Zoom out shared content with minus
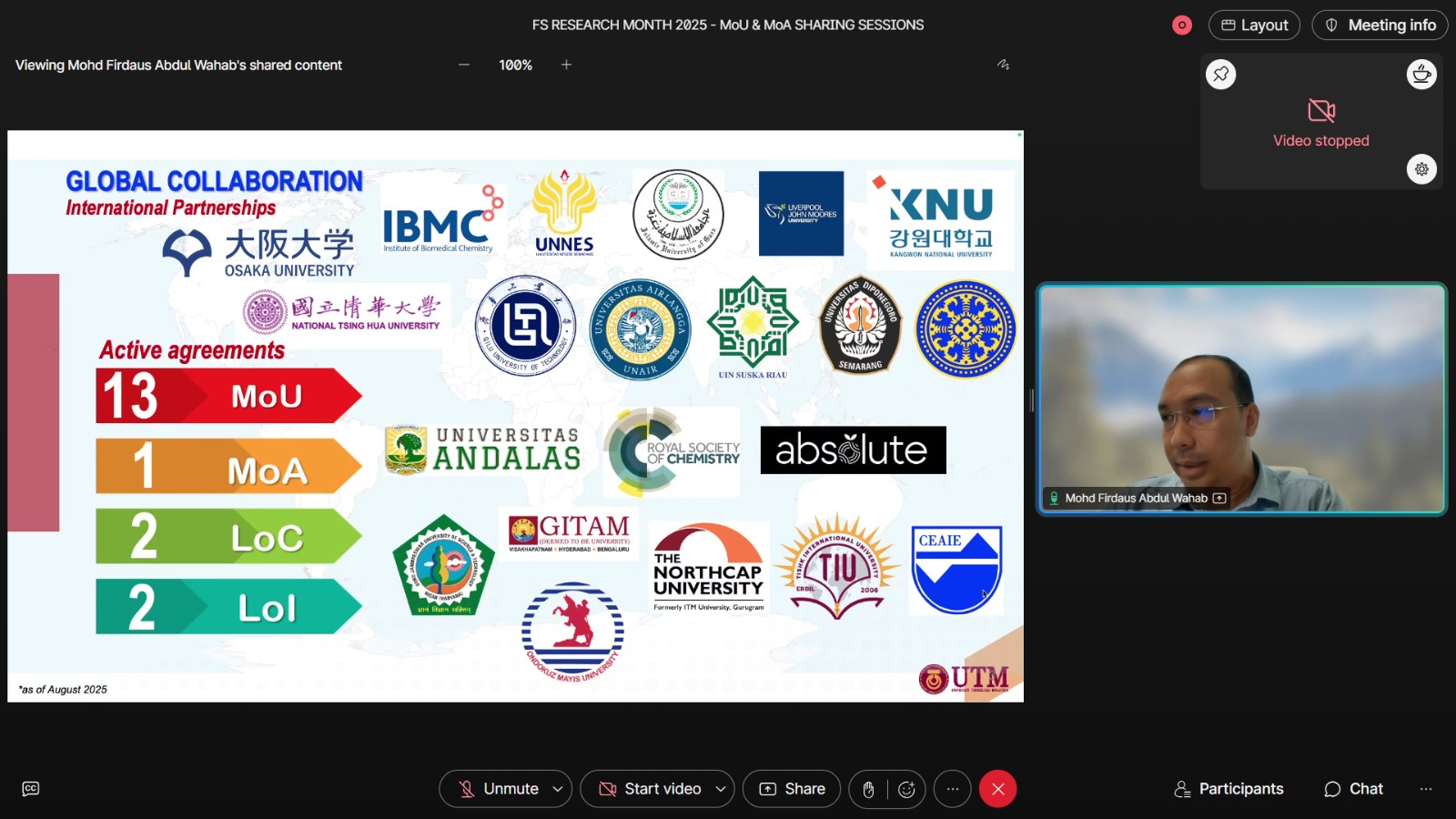This screenshot has height=819, width=1456. point(464,65)
